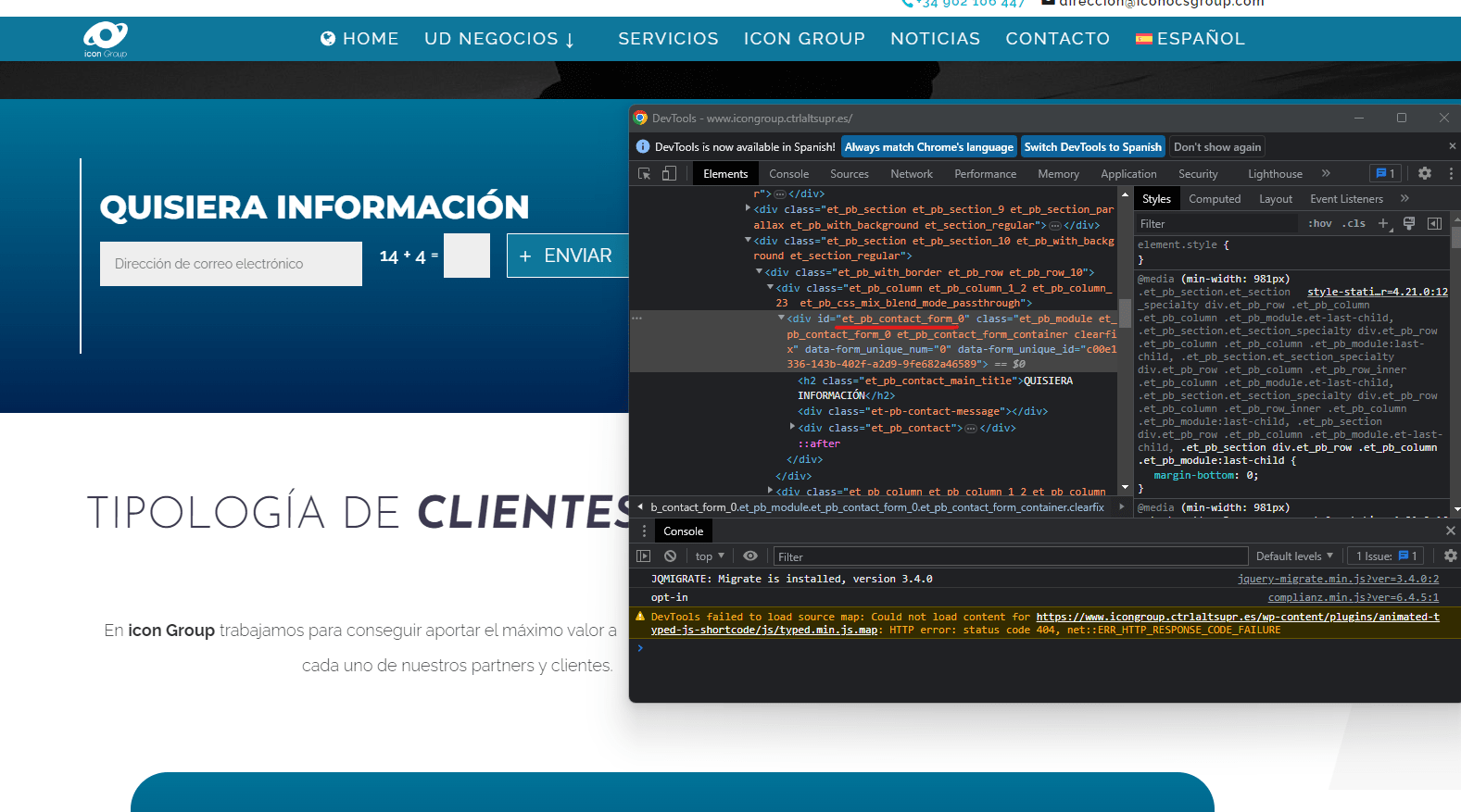Click Don't show again button
1461x812 pixels.
[x=1217, y=146]
